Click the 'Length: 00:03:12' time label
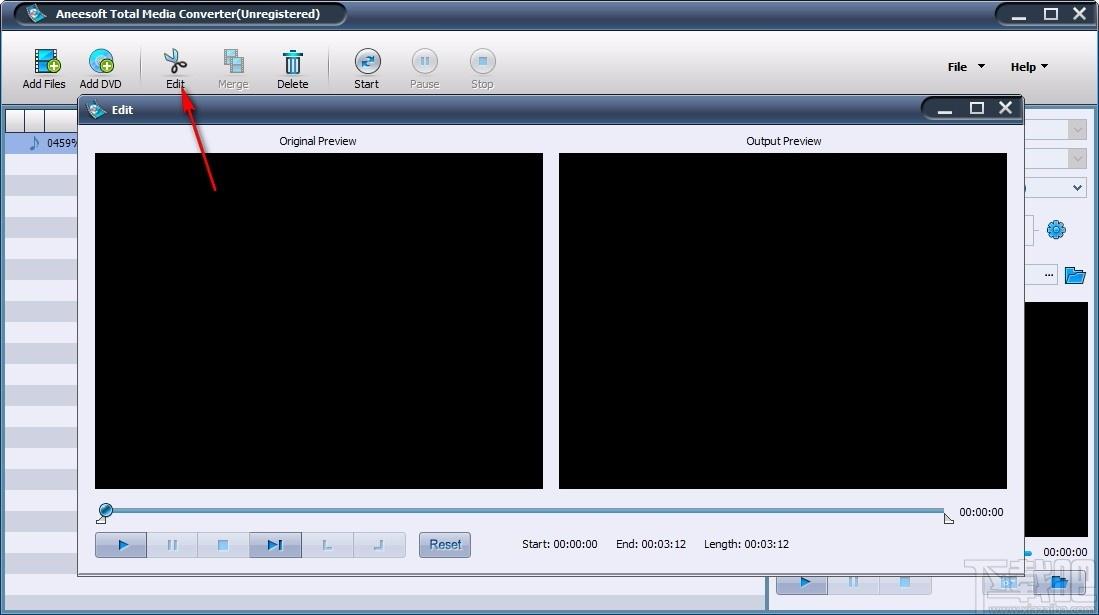 pos(746,544)
